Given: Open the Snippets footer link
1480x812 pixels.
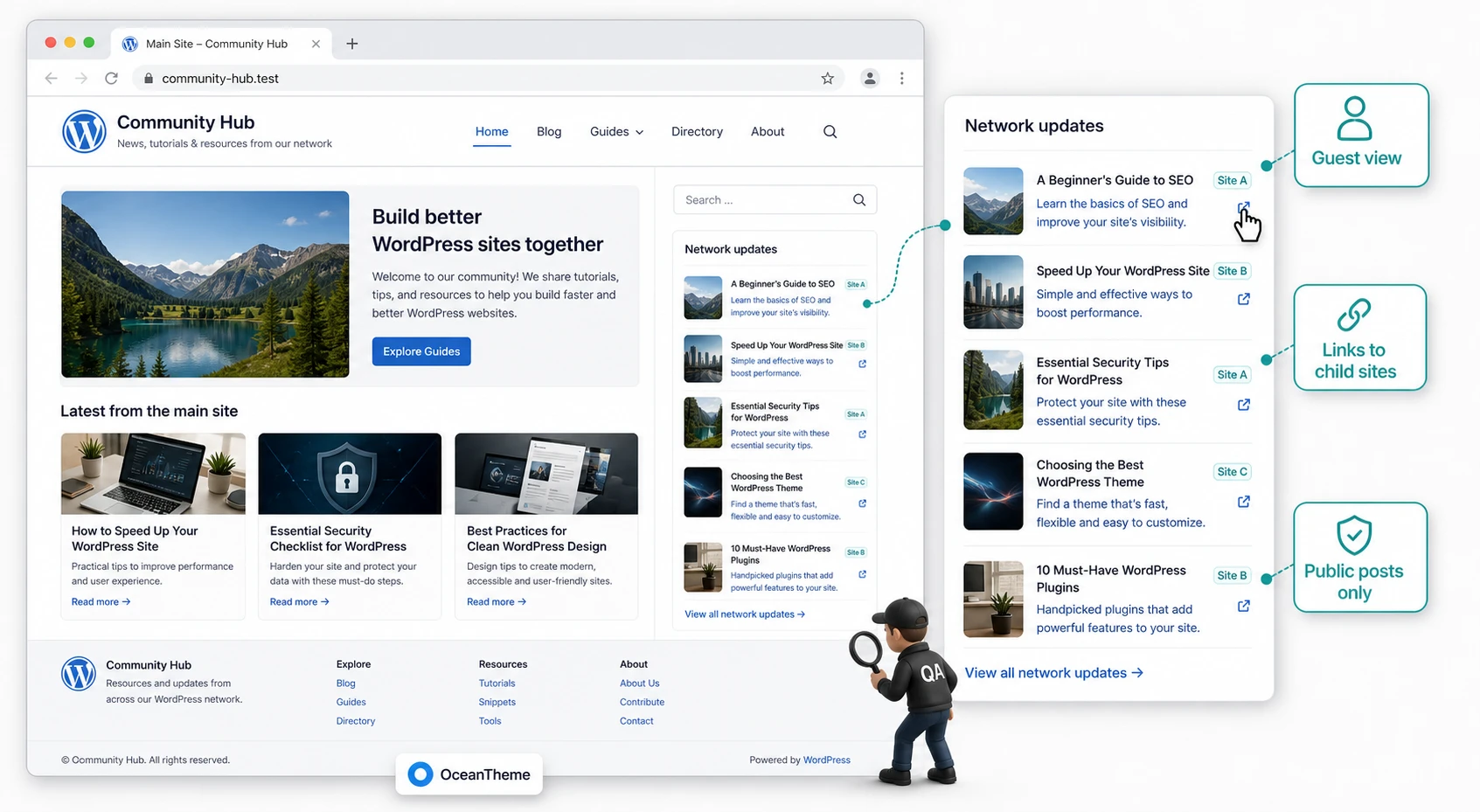Looking at the screenshot, I should pos(497,702).
